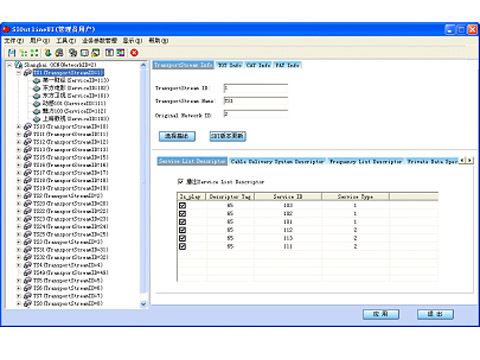This screenshot has width=480, height=360.
Task: Click the Shanghai network root node icon
Action: [18, 65]
